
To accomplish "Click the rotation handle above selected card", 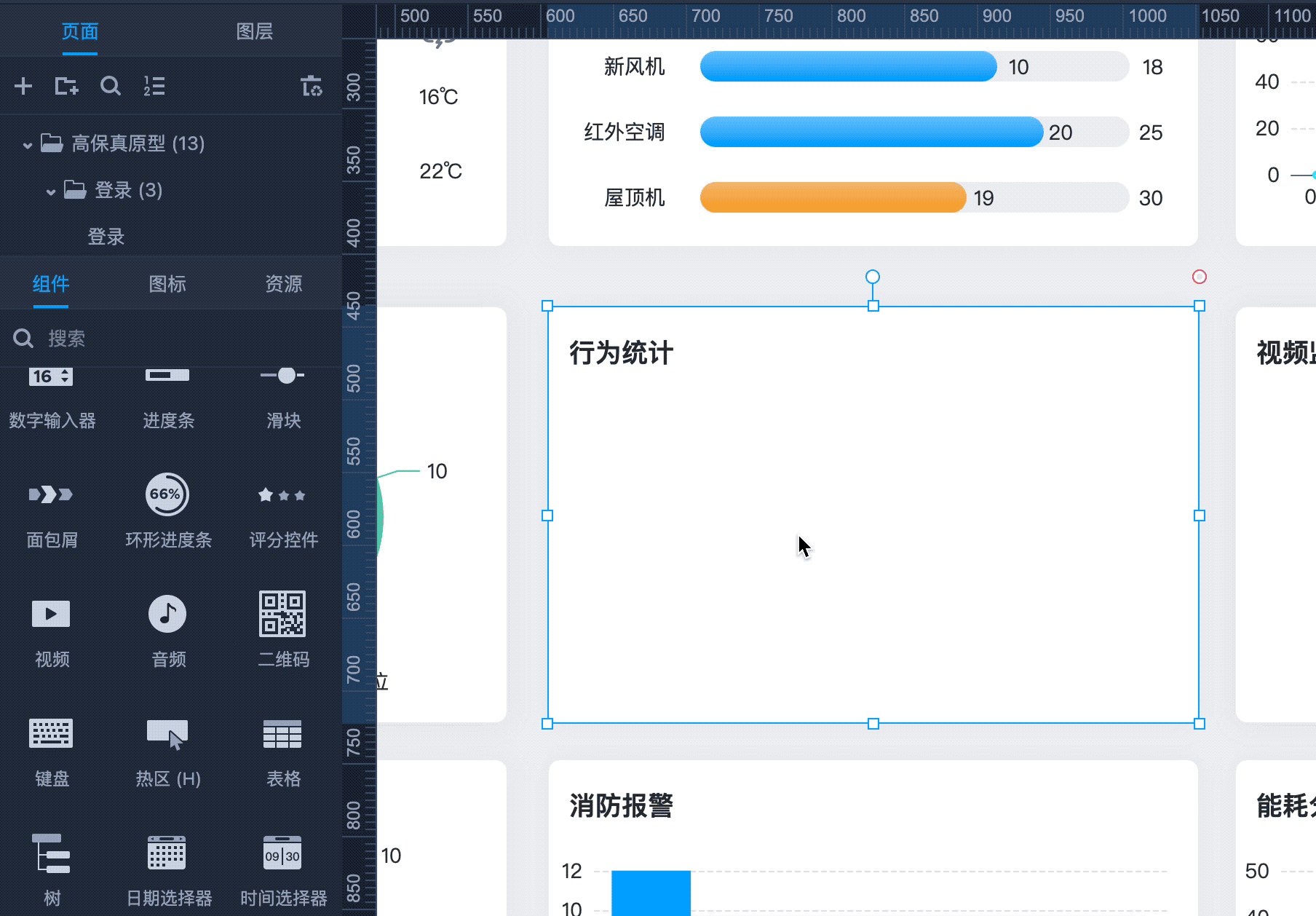I will (x=873, y=277).
